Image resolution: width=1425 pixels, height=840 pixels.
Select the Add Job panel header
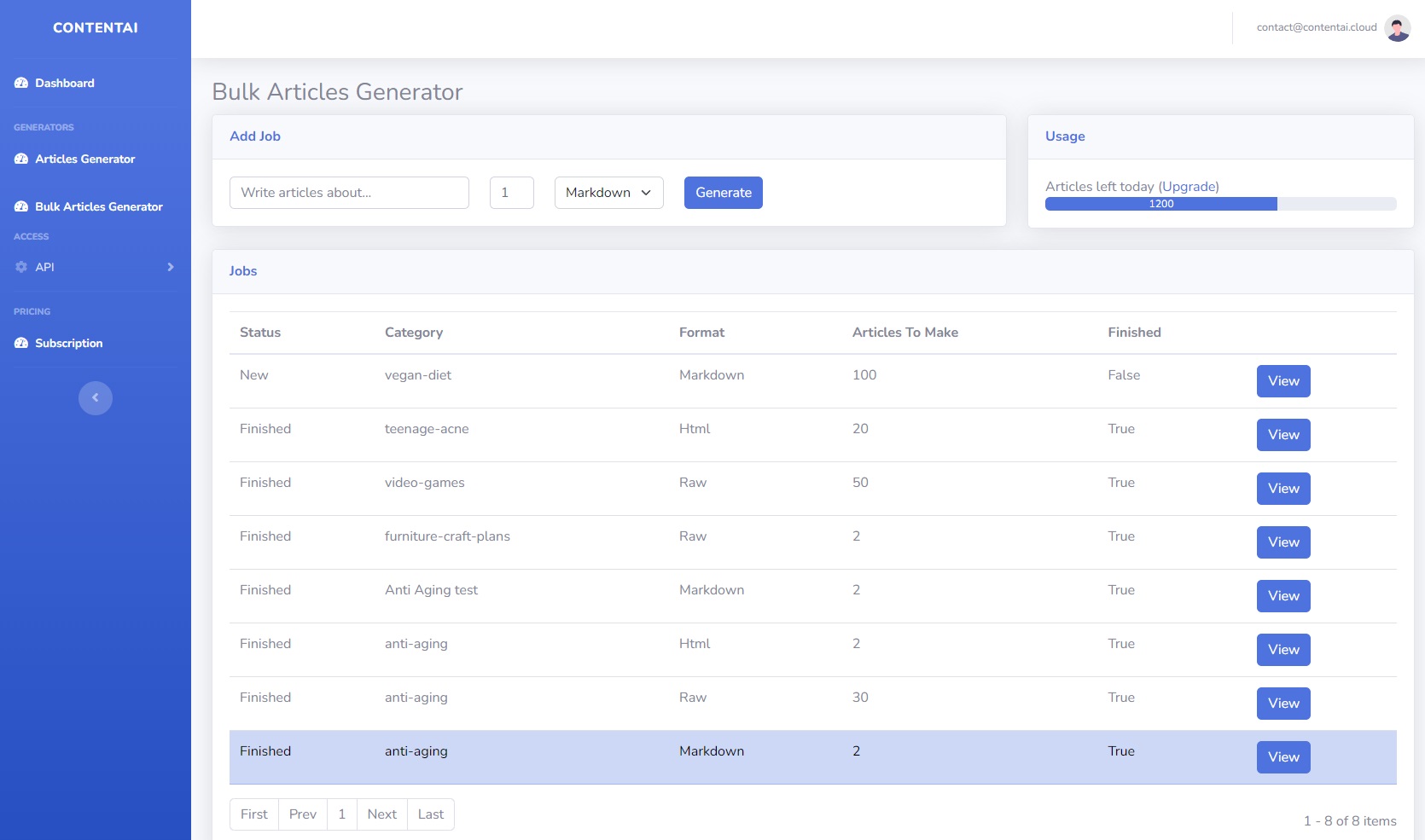point(254,136)
